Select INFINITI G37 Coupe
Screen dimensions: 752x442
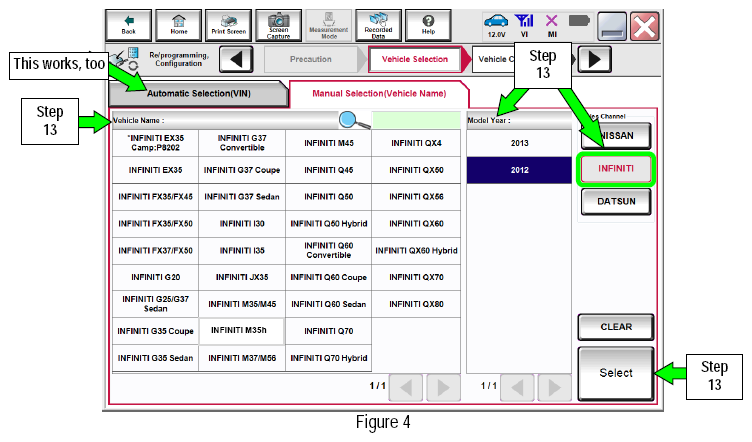(242, 170)
